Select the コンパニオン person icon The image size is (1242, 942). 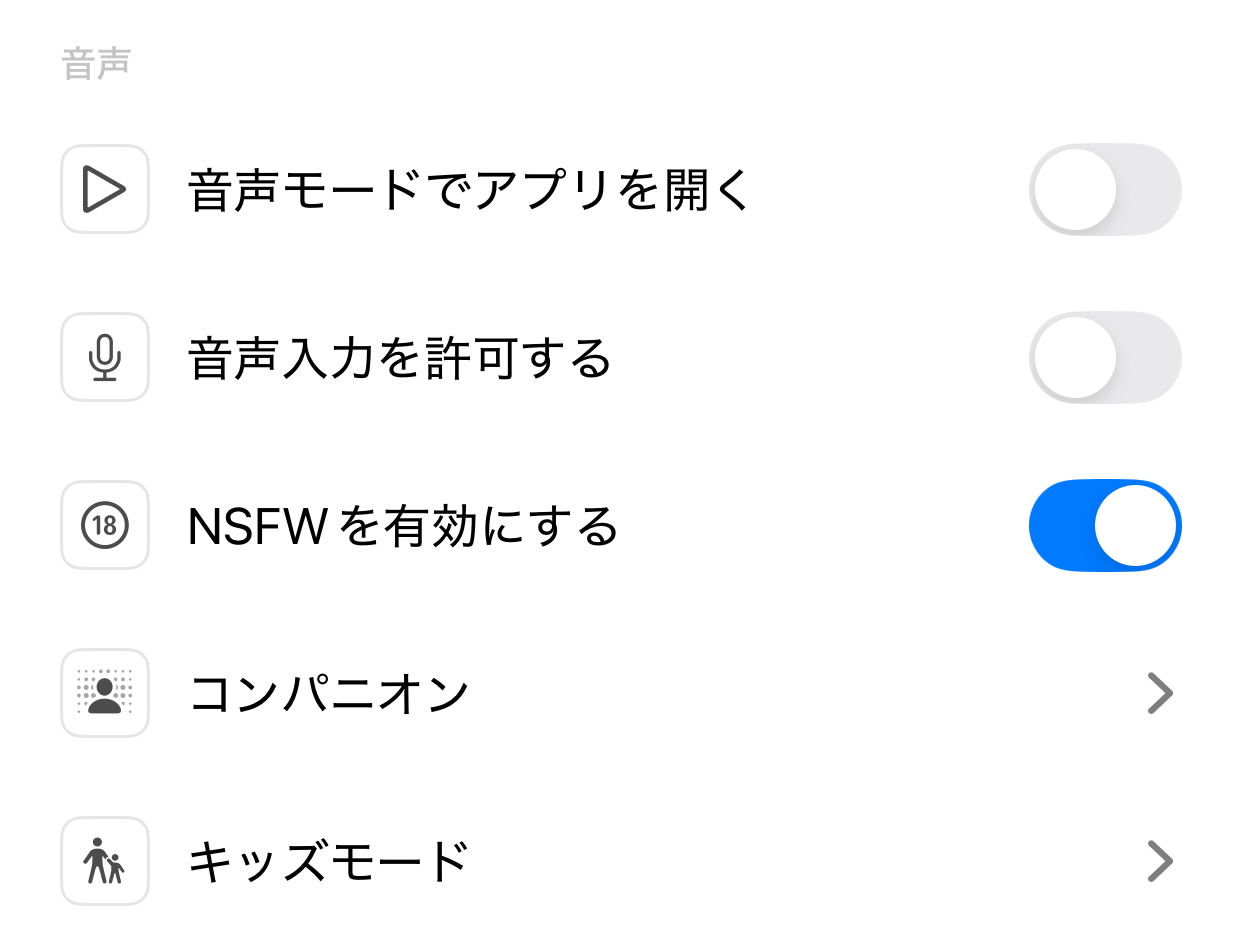(x=105, y=693)
